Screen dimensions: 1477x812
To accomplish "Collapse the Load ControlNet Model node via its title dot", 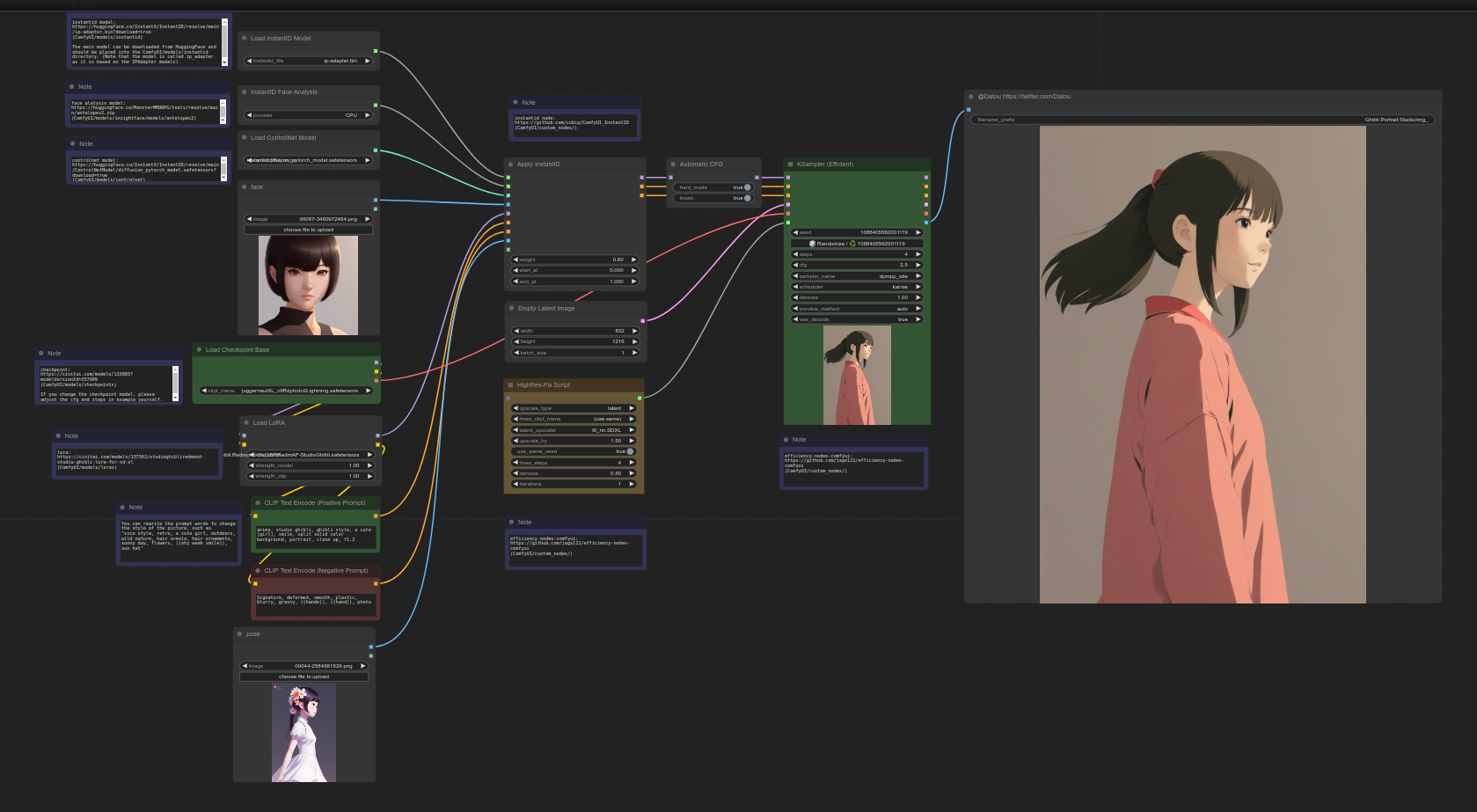I will pyautogui.click(x=245, y=137).
